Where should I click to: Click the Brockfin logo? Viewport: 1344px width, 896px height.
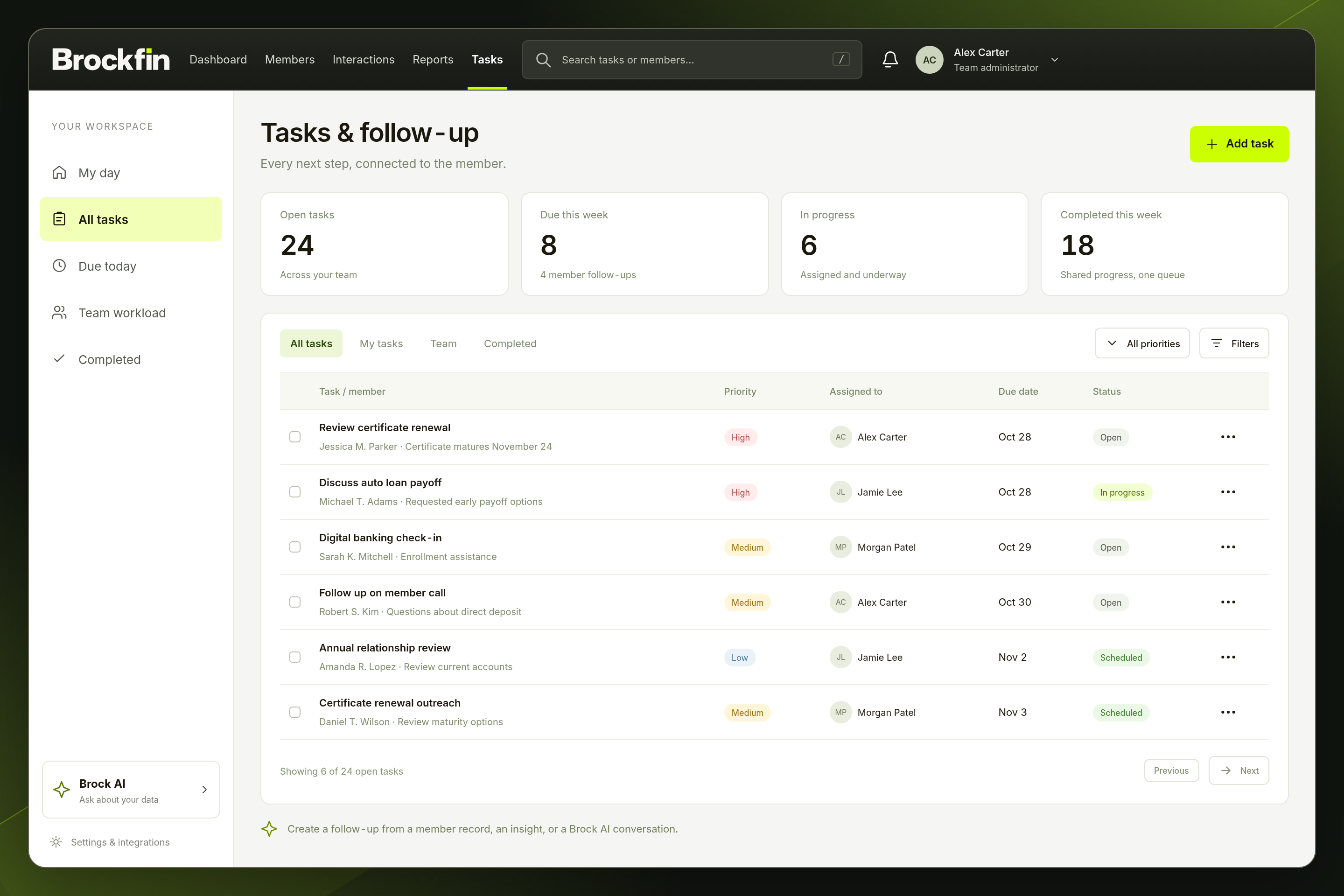click(x=111, y=59)
